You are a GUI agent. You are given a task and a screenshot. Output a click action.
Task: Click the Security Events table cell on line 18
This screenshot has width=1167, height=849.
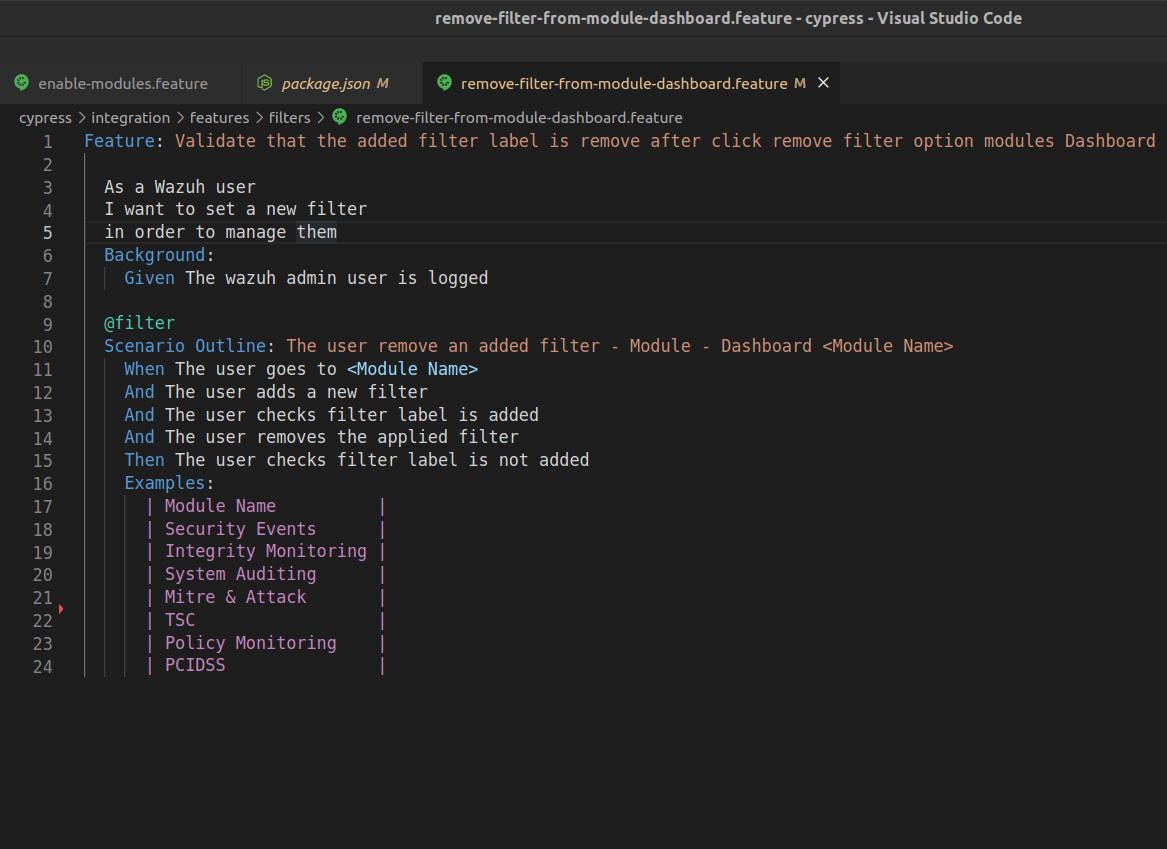[240, 528]
